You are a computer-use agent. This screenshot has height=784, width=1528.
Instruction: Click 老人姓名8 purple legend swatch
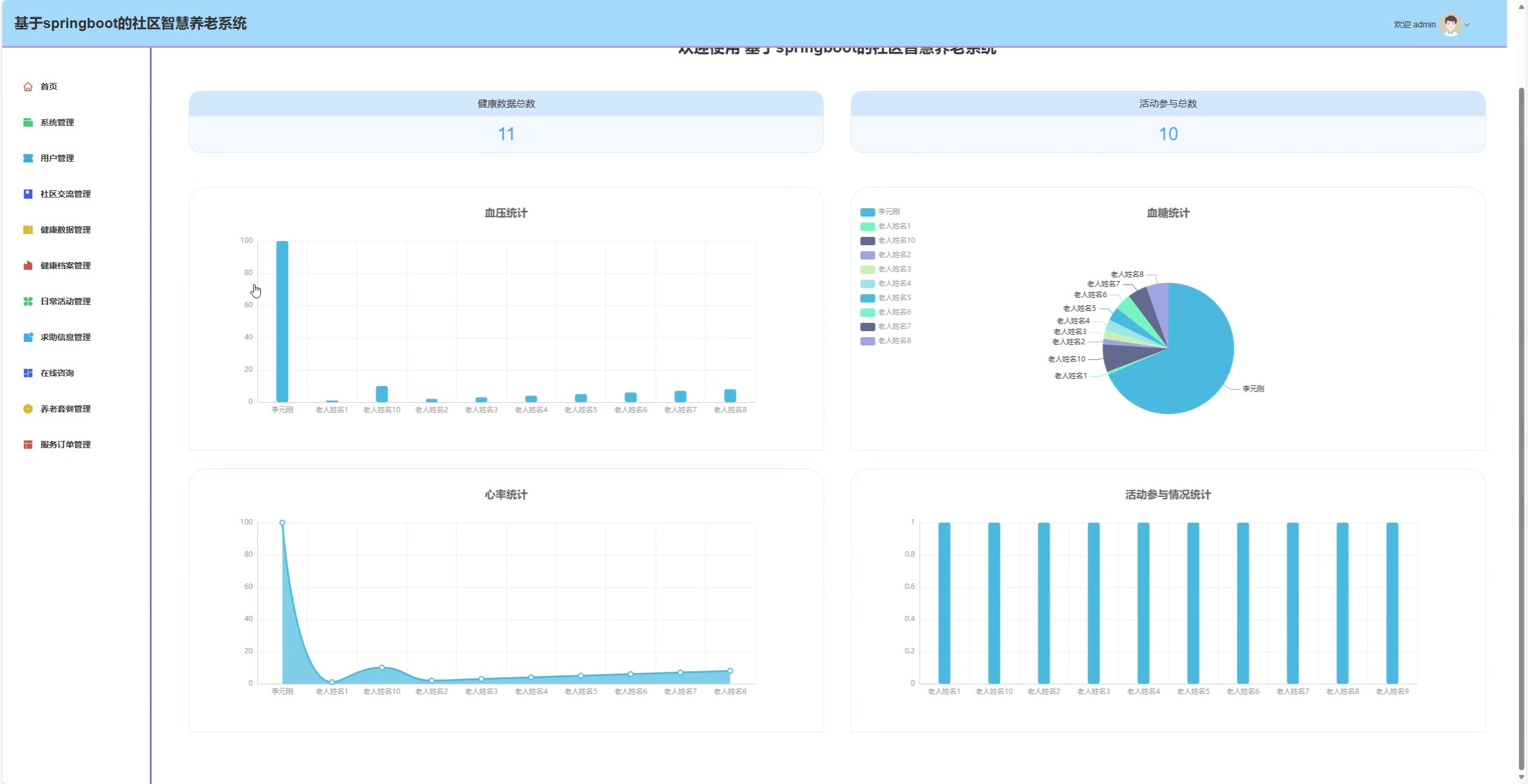[867, 341]
